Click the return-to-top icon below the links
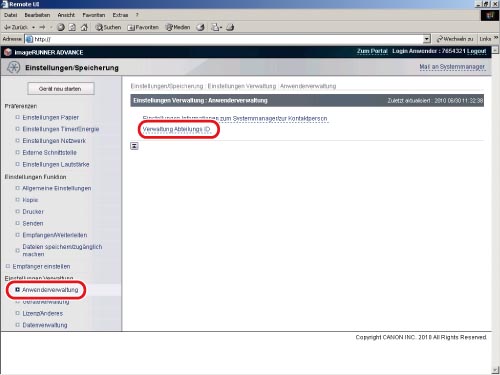The image size is (500, 375). point(134,146)
